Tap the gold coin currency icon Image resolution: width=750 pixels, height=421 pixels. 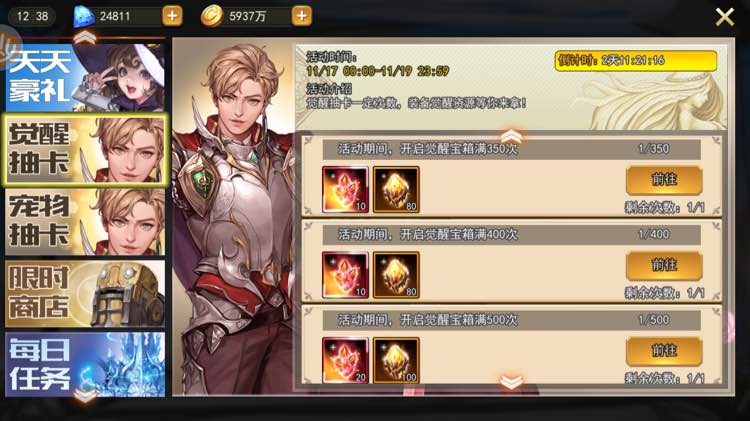(212, 16)
